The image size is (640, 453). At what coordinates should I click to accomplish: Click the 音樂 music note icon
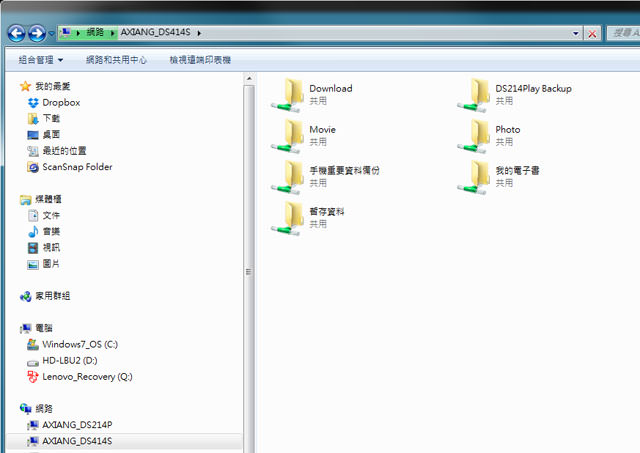click(x=33, y=231)
